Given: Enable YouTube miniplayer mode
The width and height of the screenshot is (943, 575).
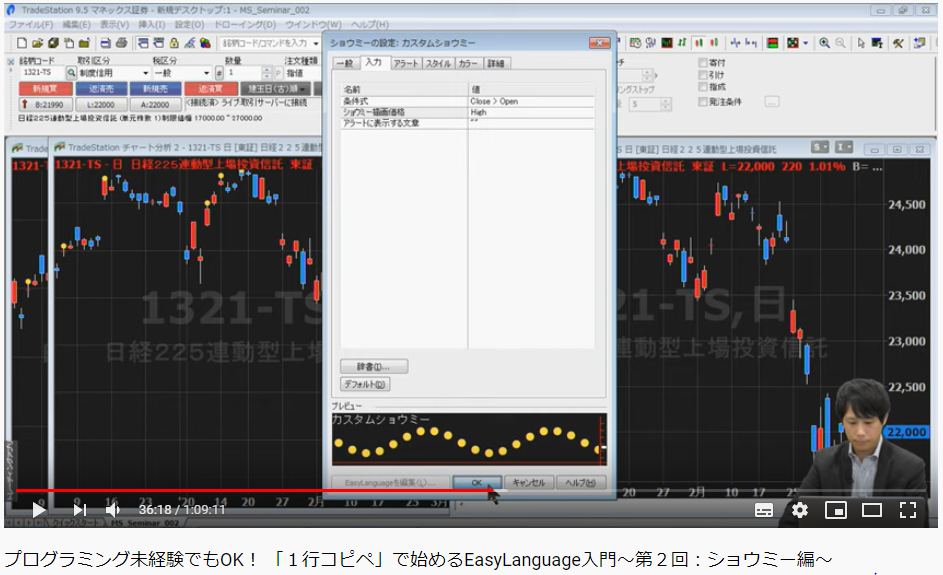Looking at the screenshot, I should [x=835, y=511].
